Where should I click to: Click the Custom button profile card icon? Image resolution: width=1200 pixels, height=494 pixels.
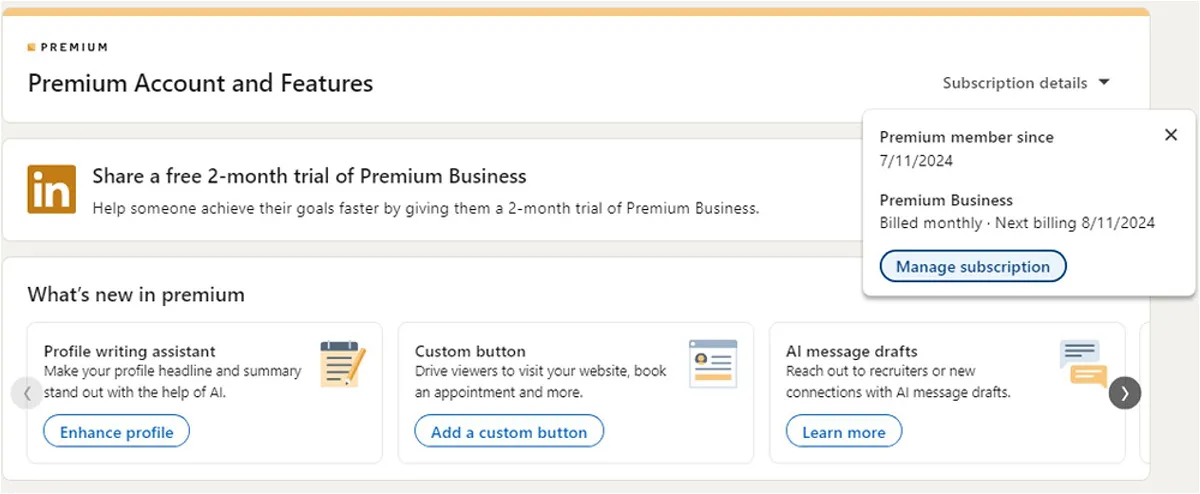point(713,364)
